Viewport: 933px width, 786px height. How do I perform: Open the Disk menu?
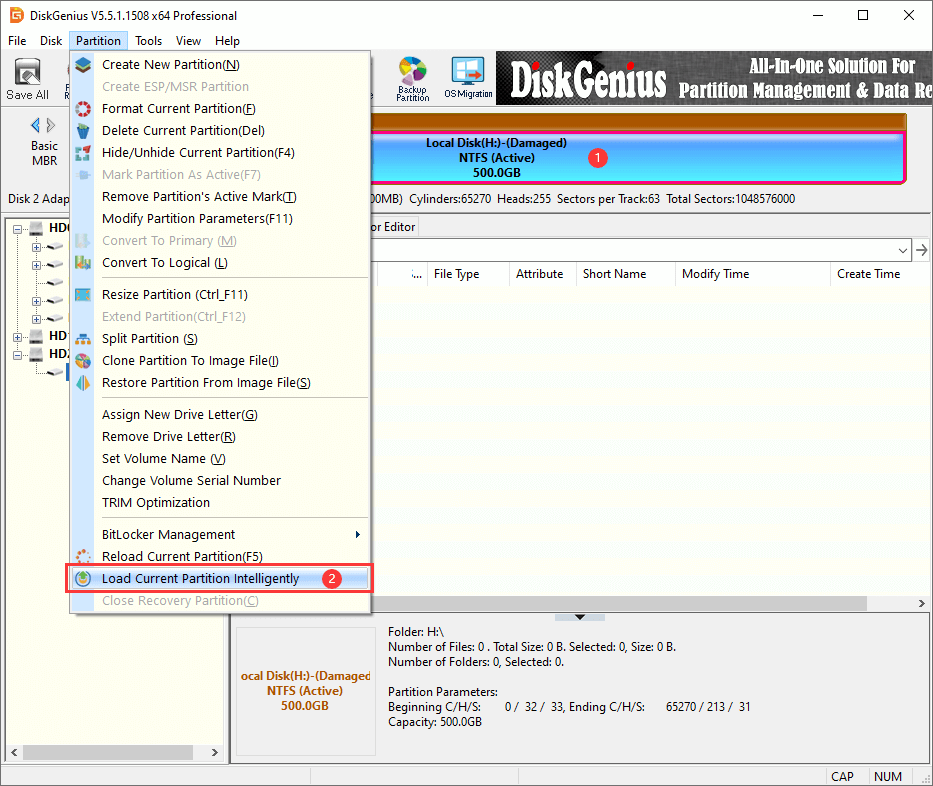pos(51,40)
